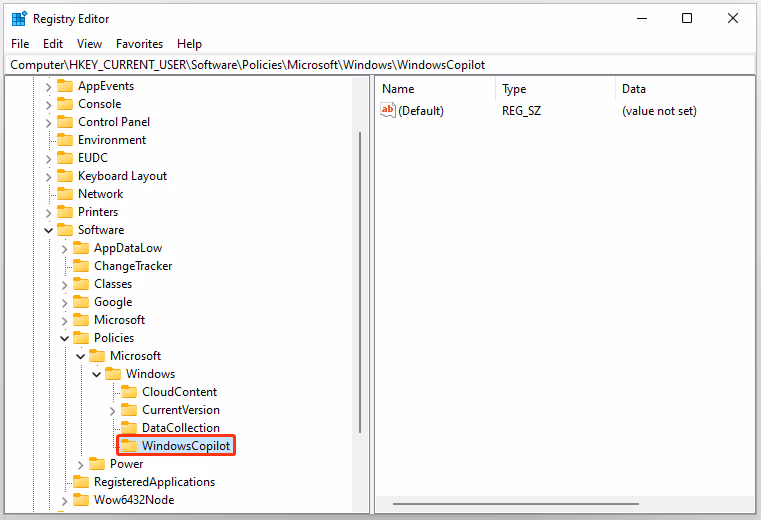
Task: Expand the EUDC key
Action: tap(48, 159)
